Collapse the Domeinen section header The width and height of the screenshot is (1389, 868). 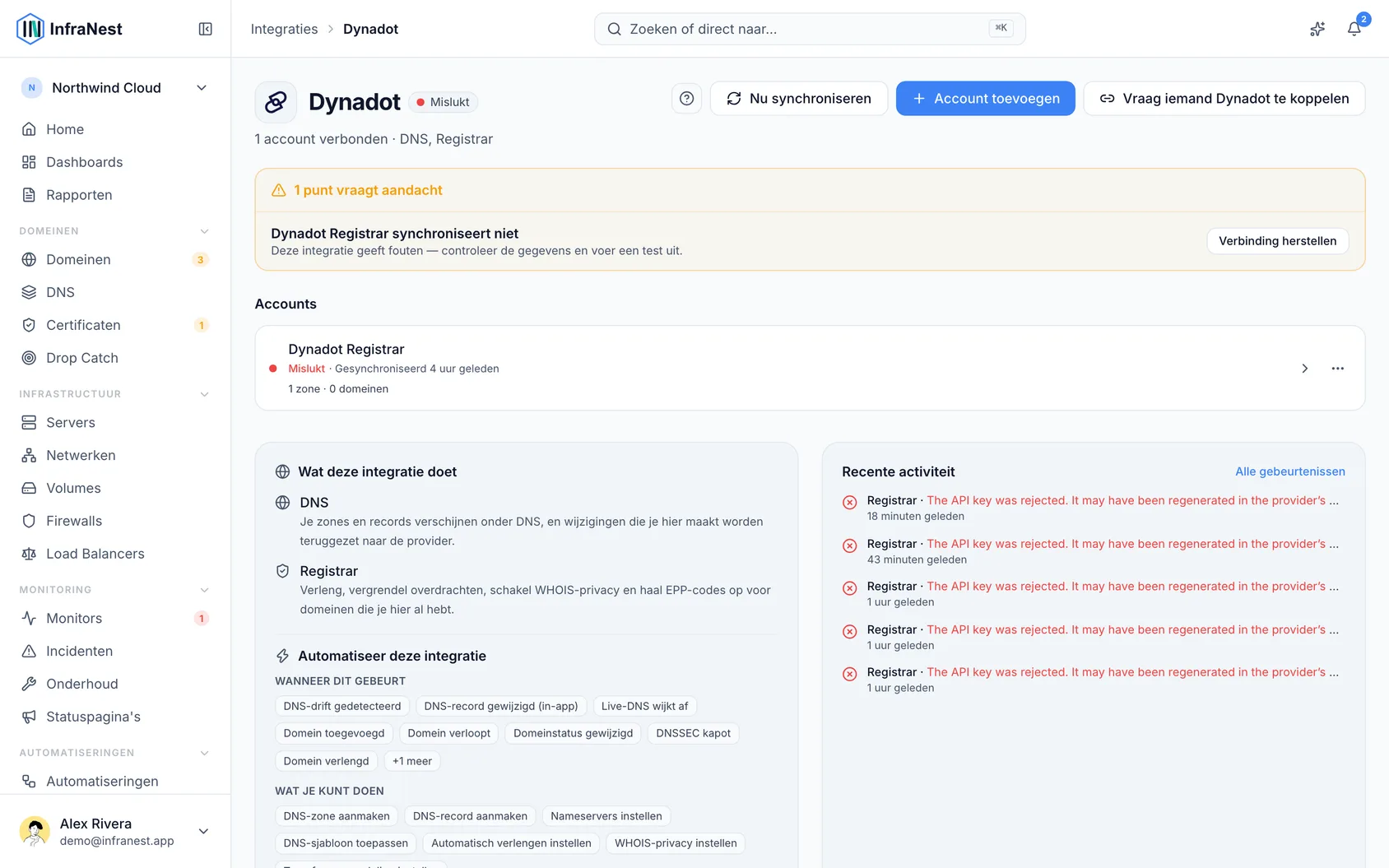click(x=115, y=231)
